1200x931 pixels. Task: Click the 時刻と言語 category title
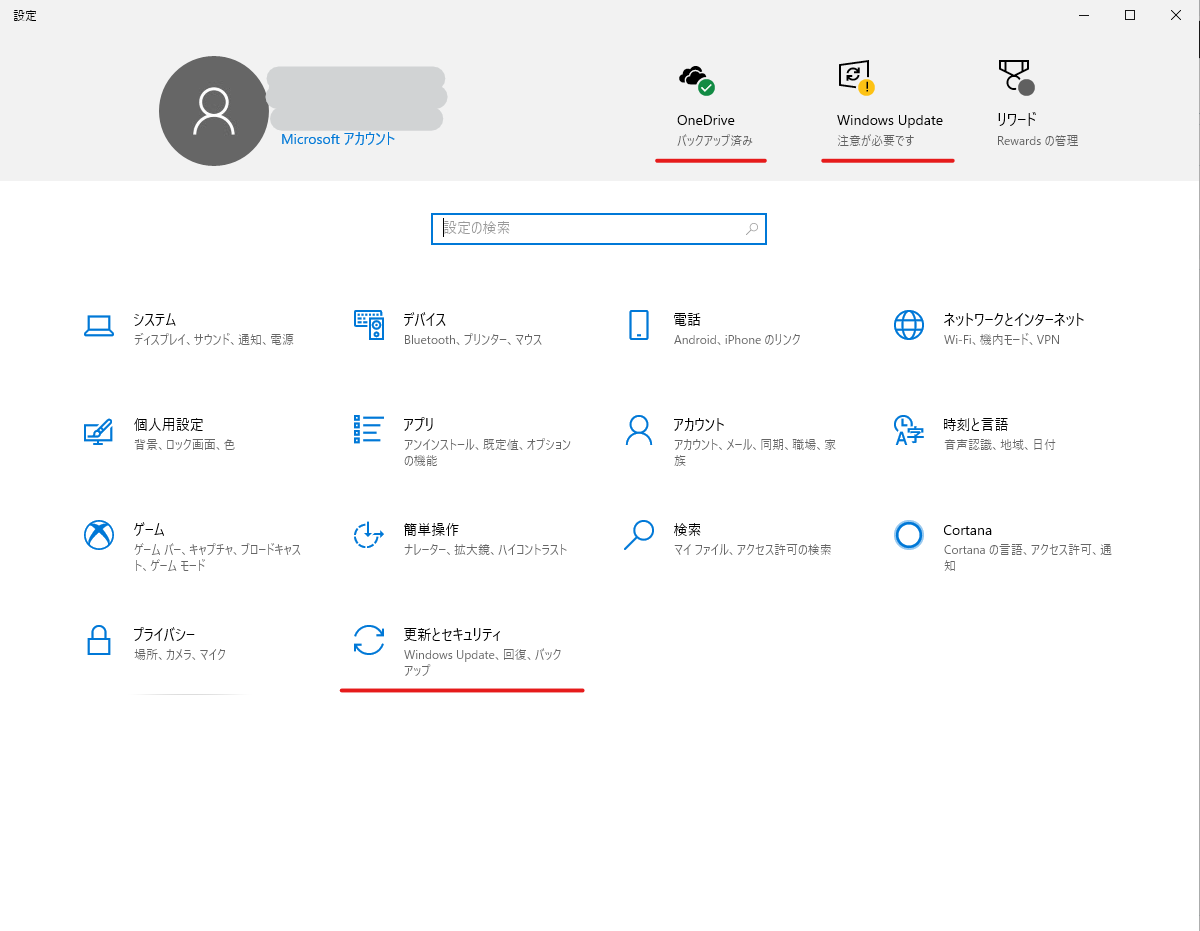976,424
